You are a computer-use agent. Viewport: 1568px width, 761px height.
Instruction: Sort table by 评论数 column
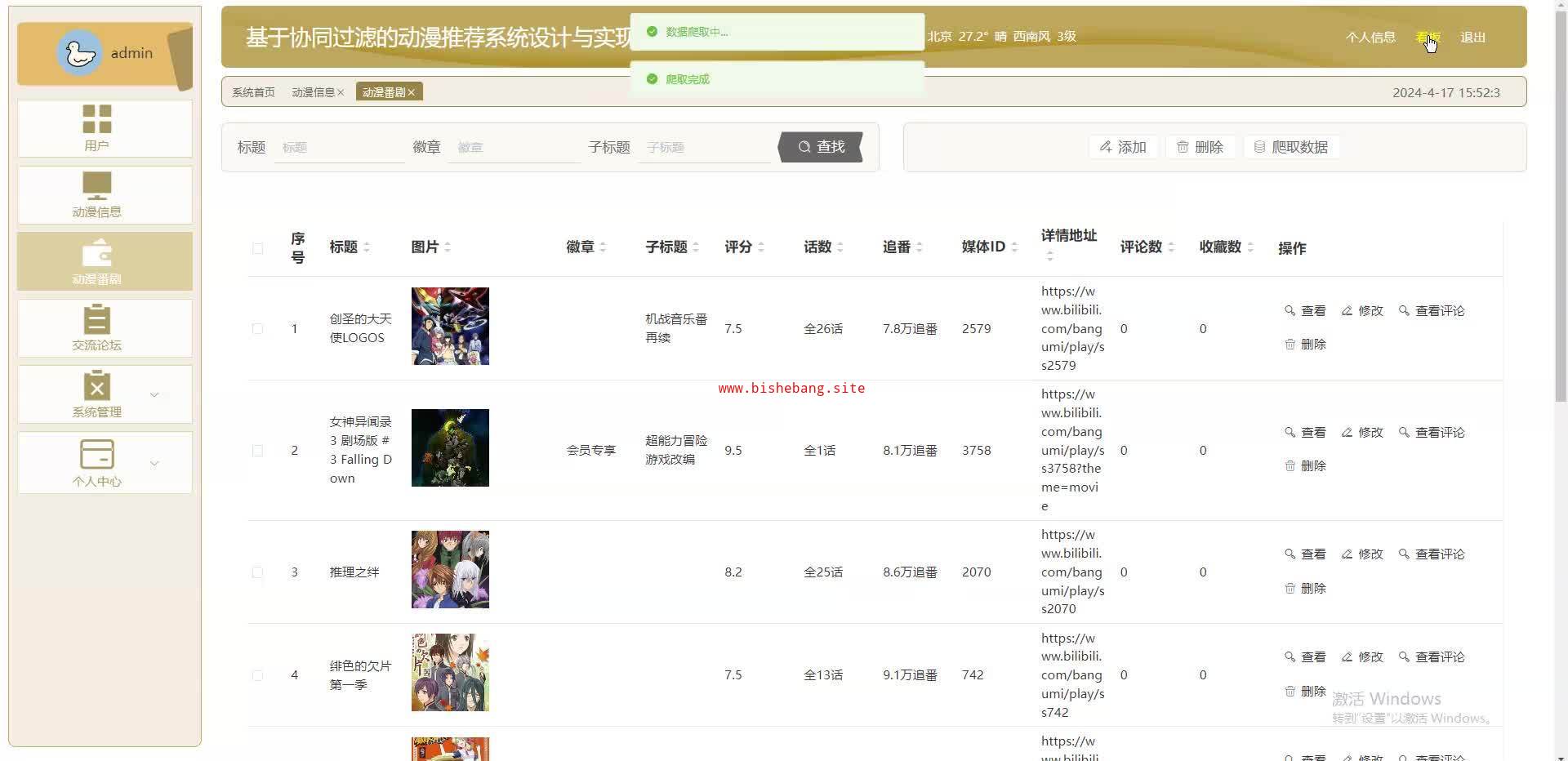[x=1171, y=247]
